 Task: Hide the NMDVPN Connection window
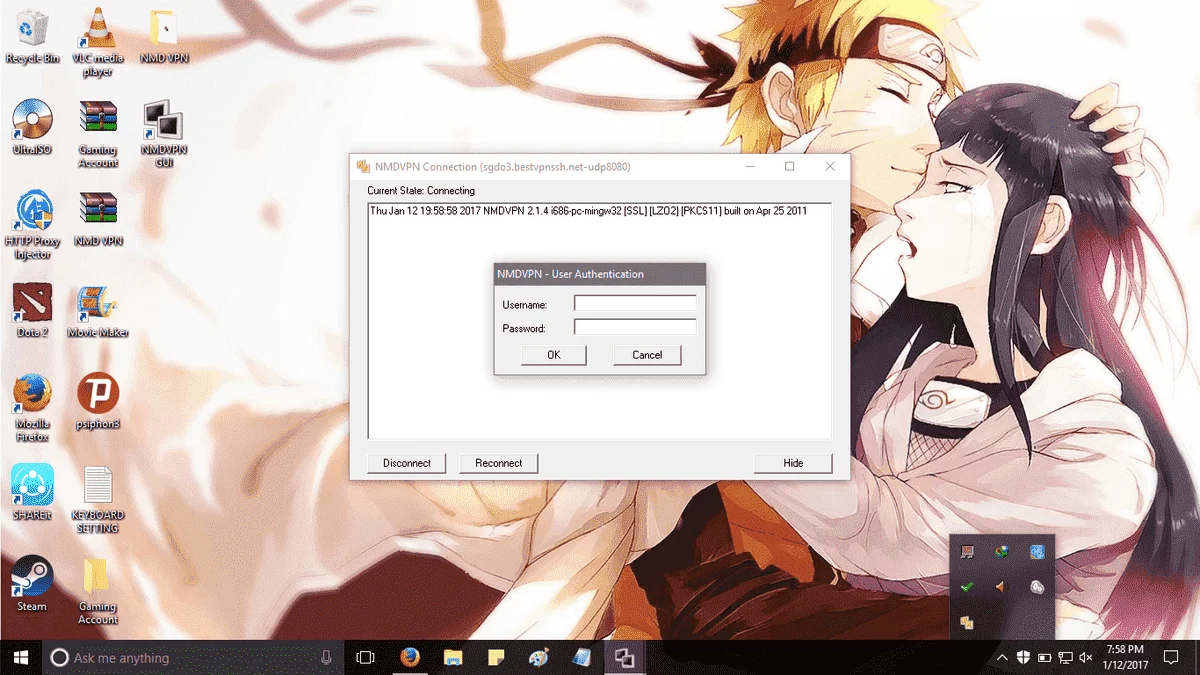793,463
